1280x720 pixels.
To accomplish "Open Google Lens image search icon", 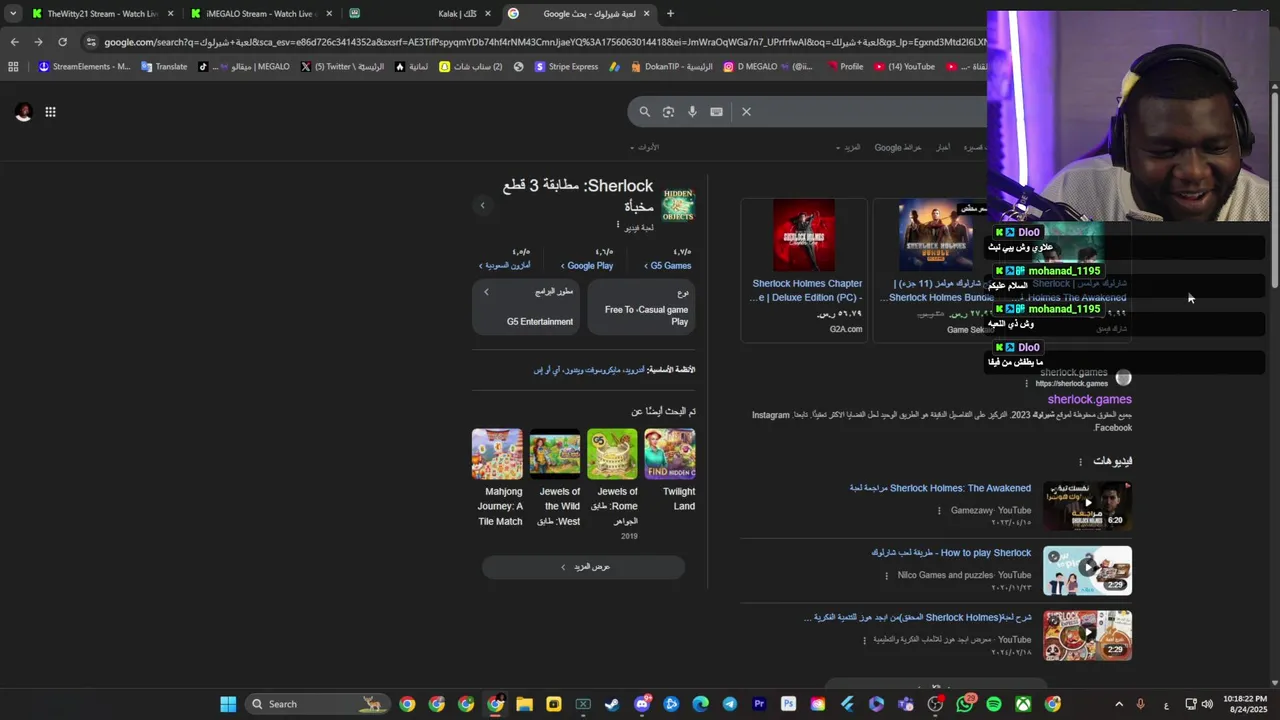I will click(x=668, y=112).
